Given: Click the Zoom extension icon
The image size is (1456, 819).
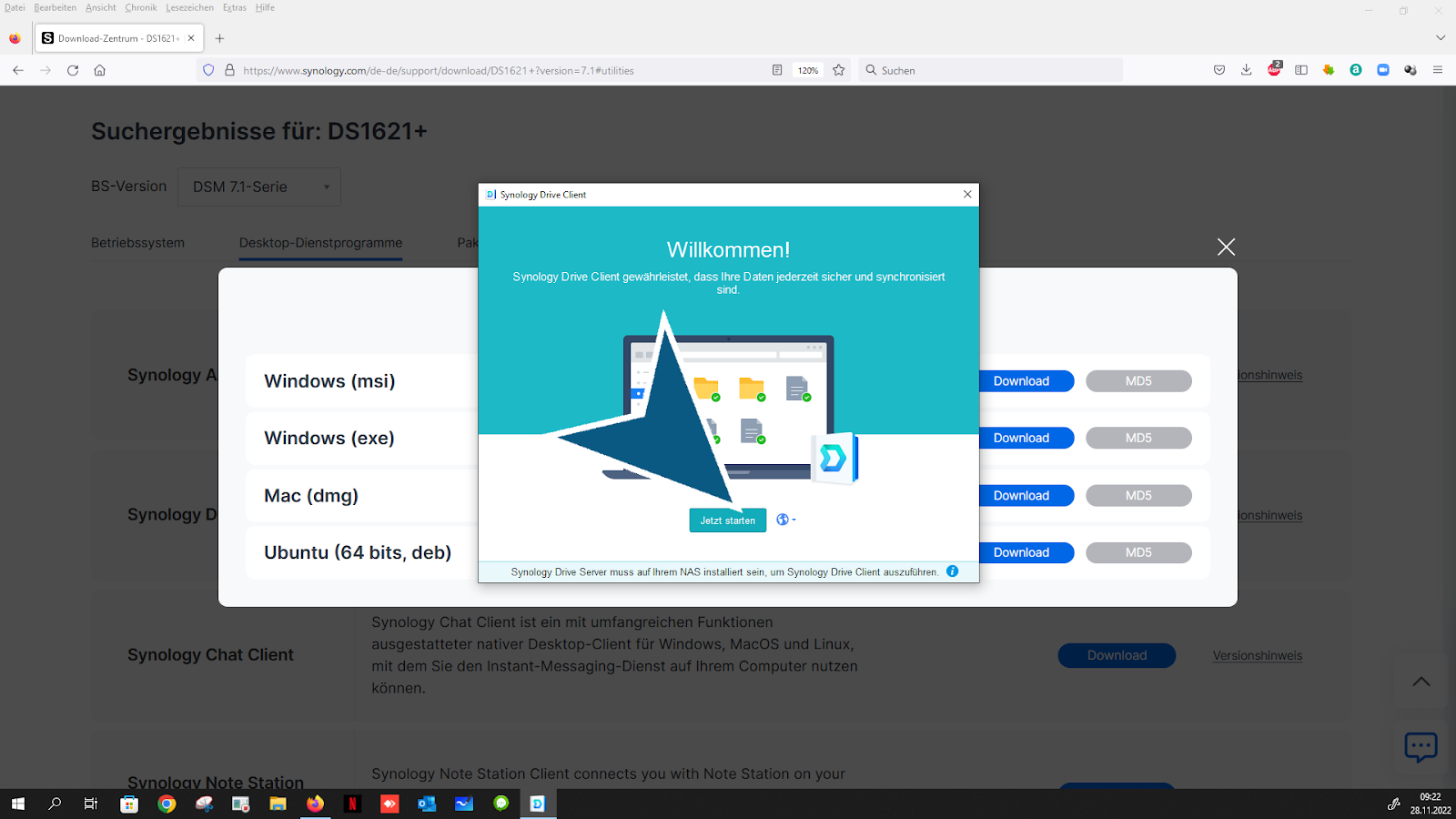Looking at the screenshot, I should [x=1383, y=70].
